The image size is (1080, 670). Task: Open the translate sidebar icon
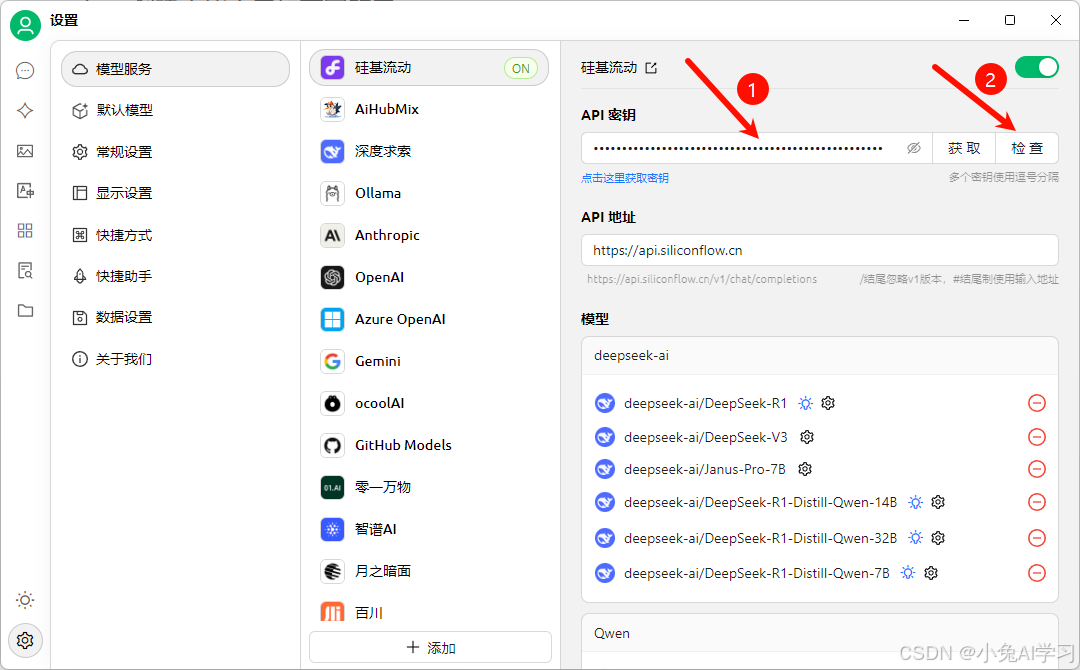(25, 191)
